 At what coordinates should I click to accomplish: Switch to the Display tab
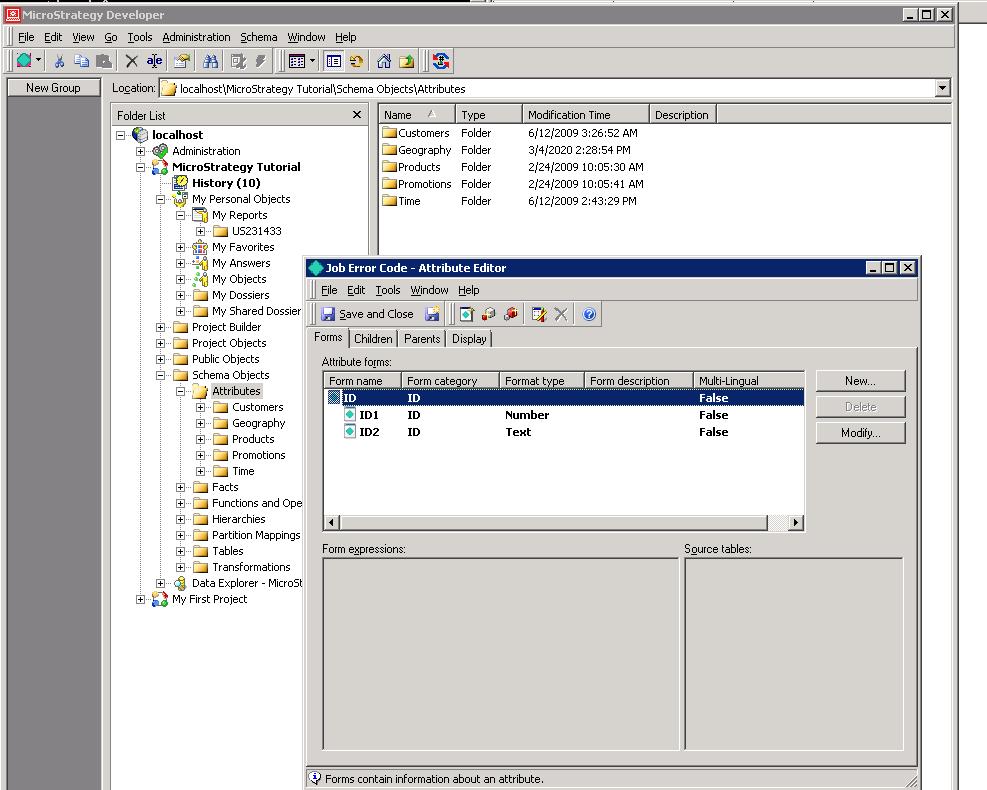click(x=469, y=339)
